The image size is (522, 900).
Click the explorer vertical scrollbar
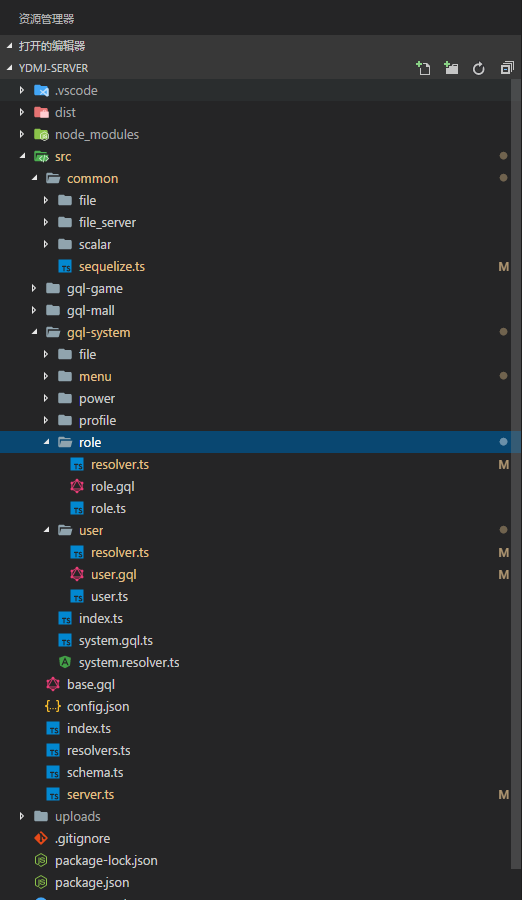pyautogui.click(x=516, y=474)
